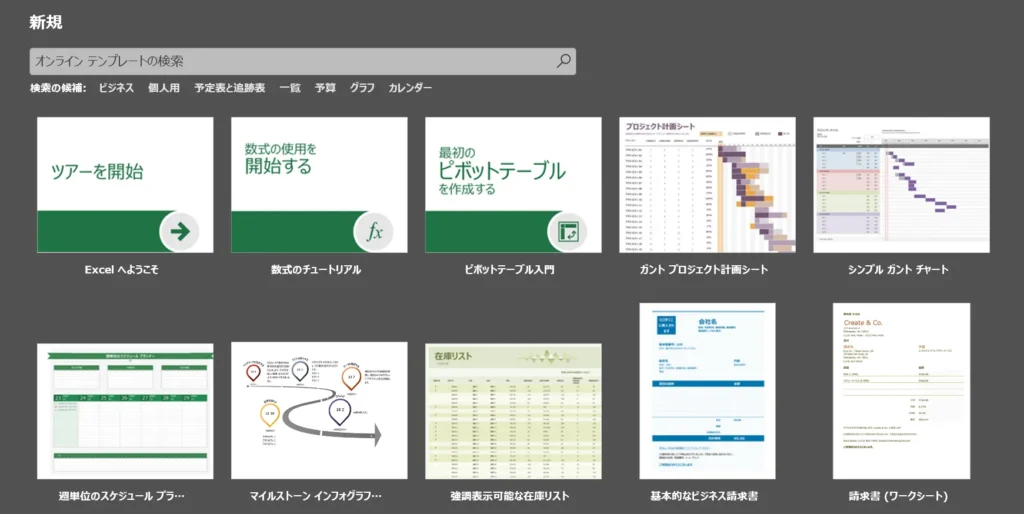This screenshot has height=514, width=1024.
Task: Pick the カレンダー search suggestion
Action: [410, 88]
